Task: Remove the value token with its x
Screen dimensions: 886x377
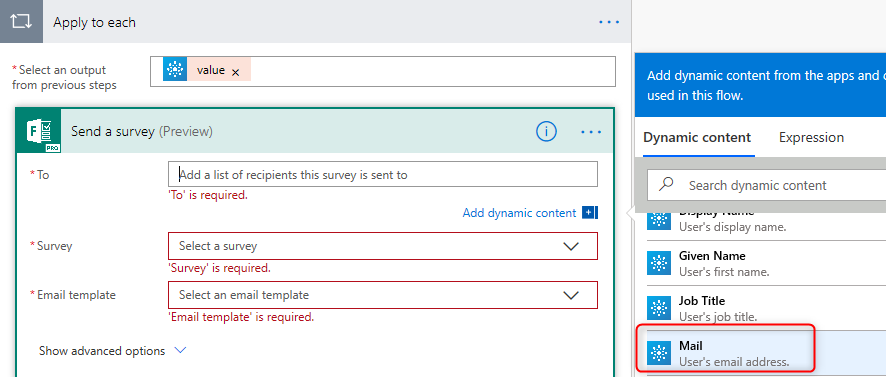Action: coord(236,72)
